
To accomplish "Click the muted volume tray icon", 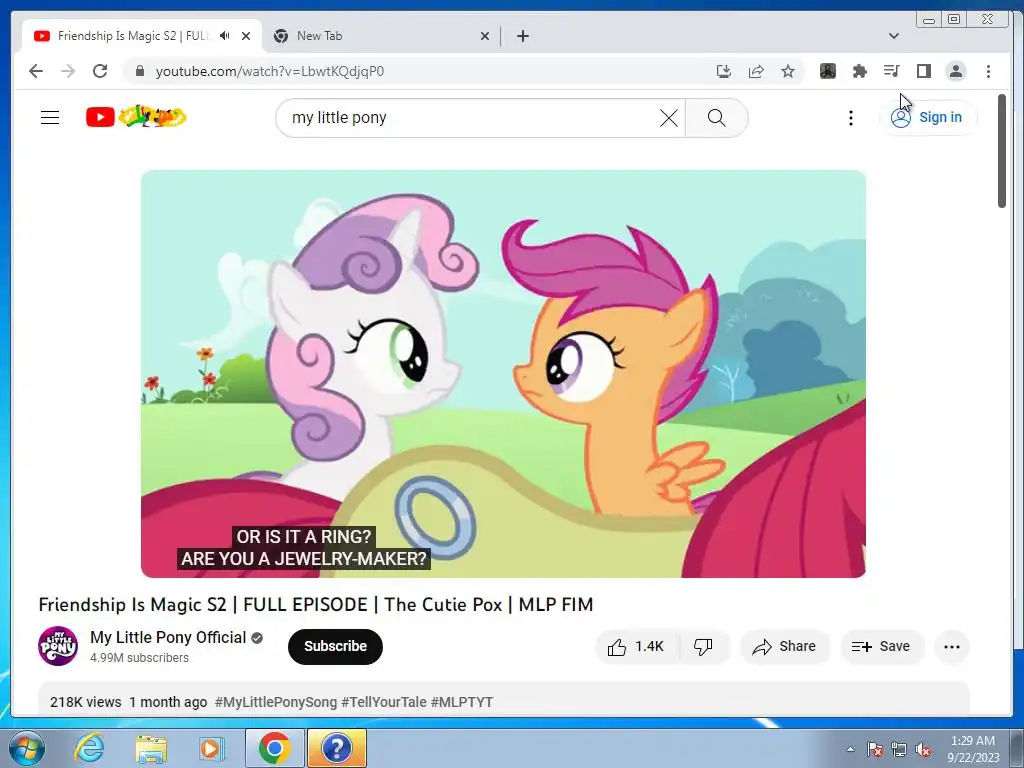I will point(923,749).
